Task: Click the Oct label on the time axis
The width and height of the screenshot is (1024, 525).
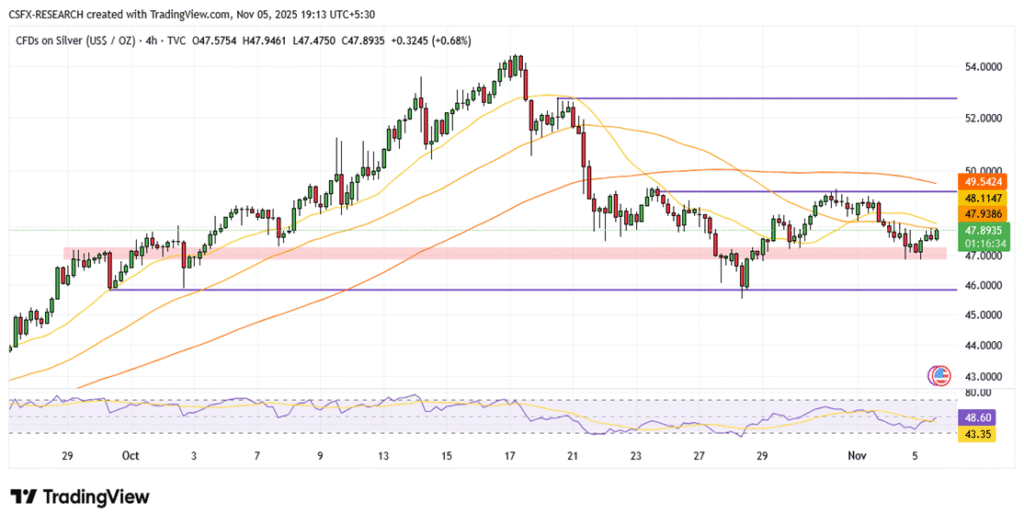Action: point(128,455)
